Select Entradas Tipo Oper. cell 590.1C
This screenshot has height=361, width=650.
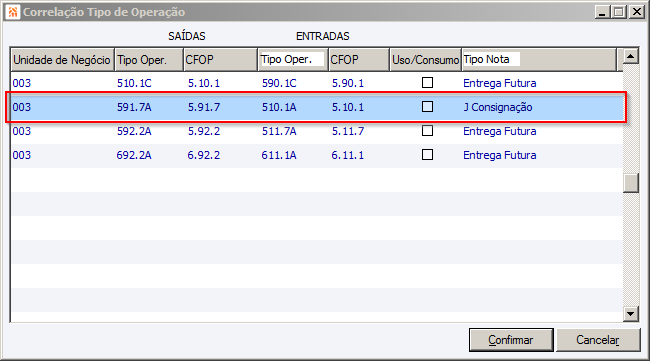(x=279, y=83)
